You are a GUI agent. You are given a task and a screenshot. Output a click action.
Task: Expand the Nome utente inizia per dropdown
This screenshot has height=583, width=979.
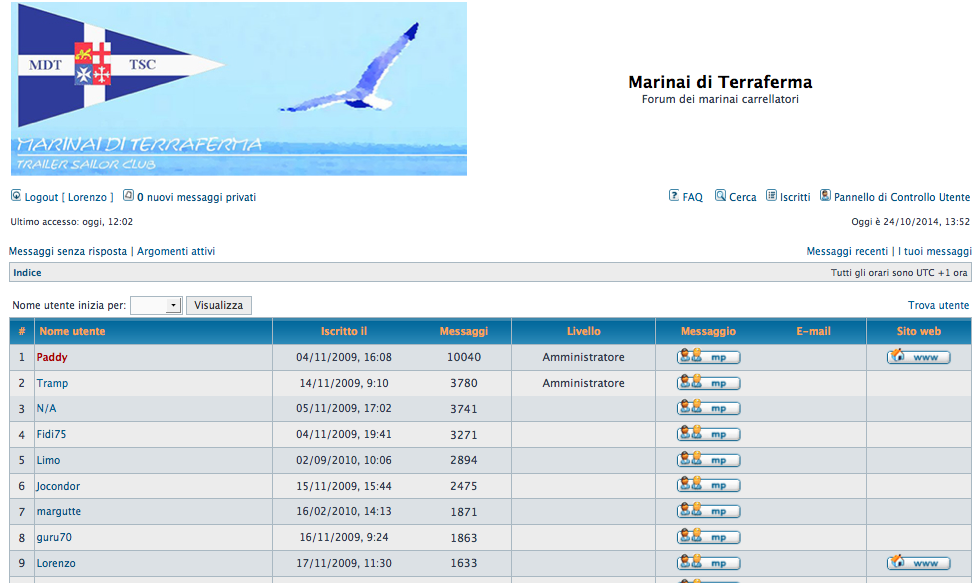coord(156,305)
